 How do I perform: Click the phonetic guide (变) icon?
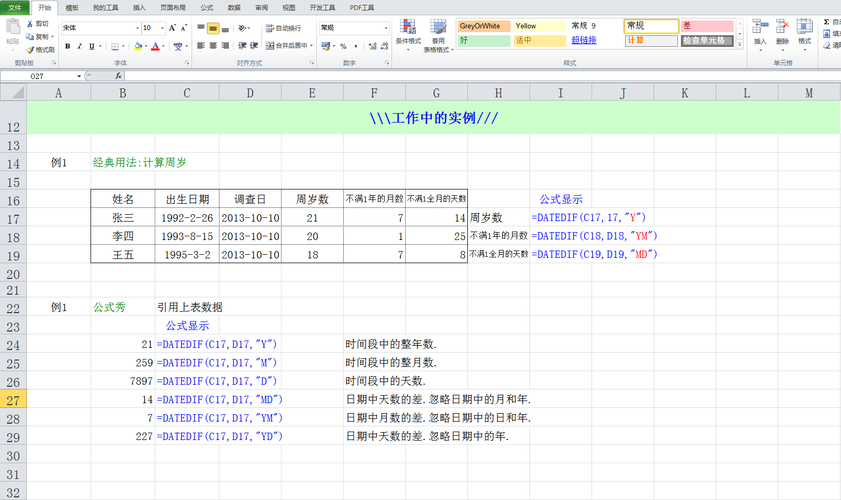[178, 47]
